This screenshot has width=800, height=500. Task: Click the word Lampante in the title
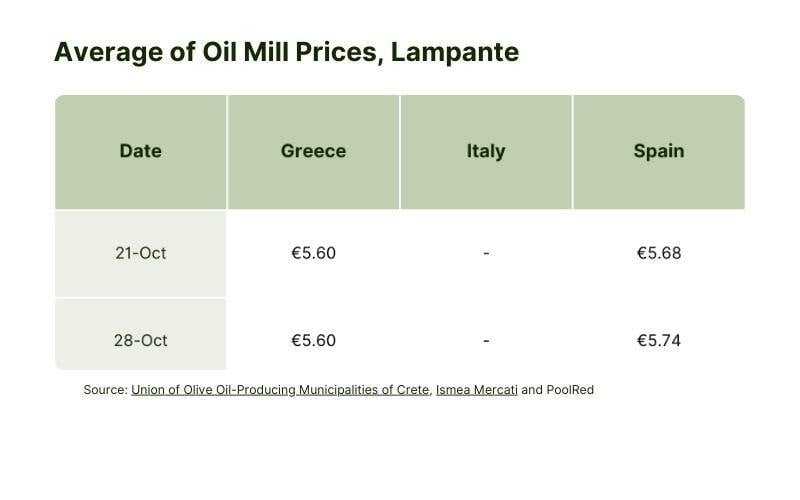coord(455,53)
